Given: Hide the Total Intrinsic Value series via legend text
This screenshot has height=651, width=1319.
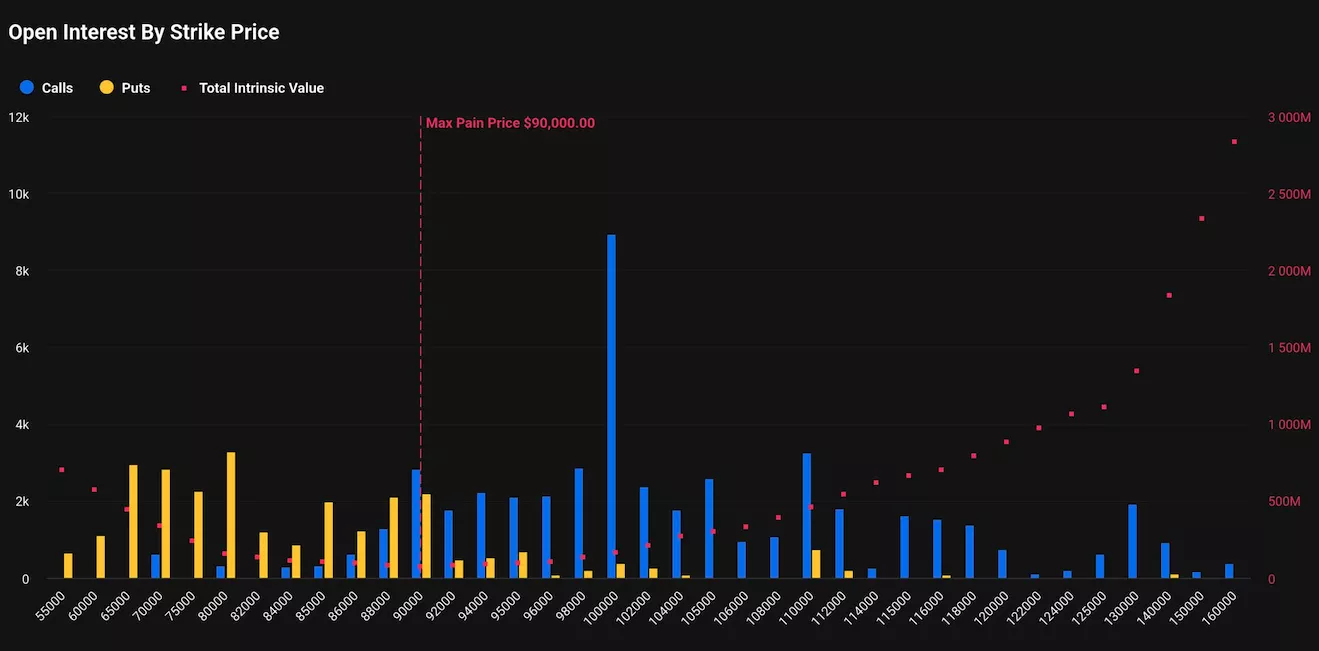Looking at the screenshot, I should coord(261,88).
